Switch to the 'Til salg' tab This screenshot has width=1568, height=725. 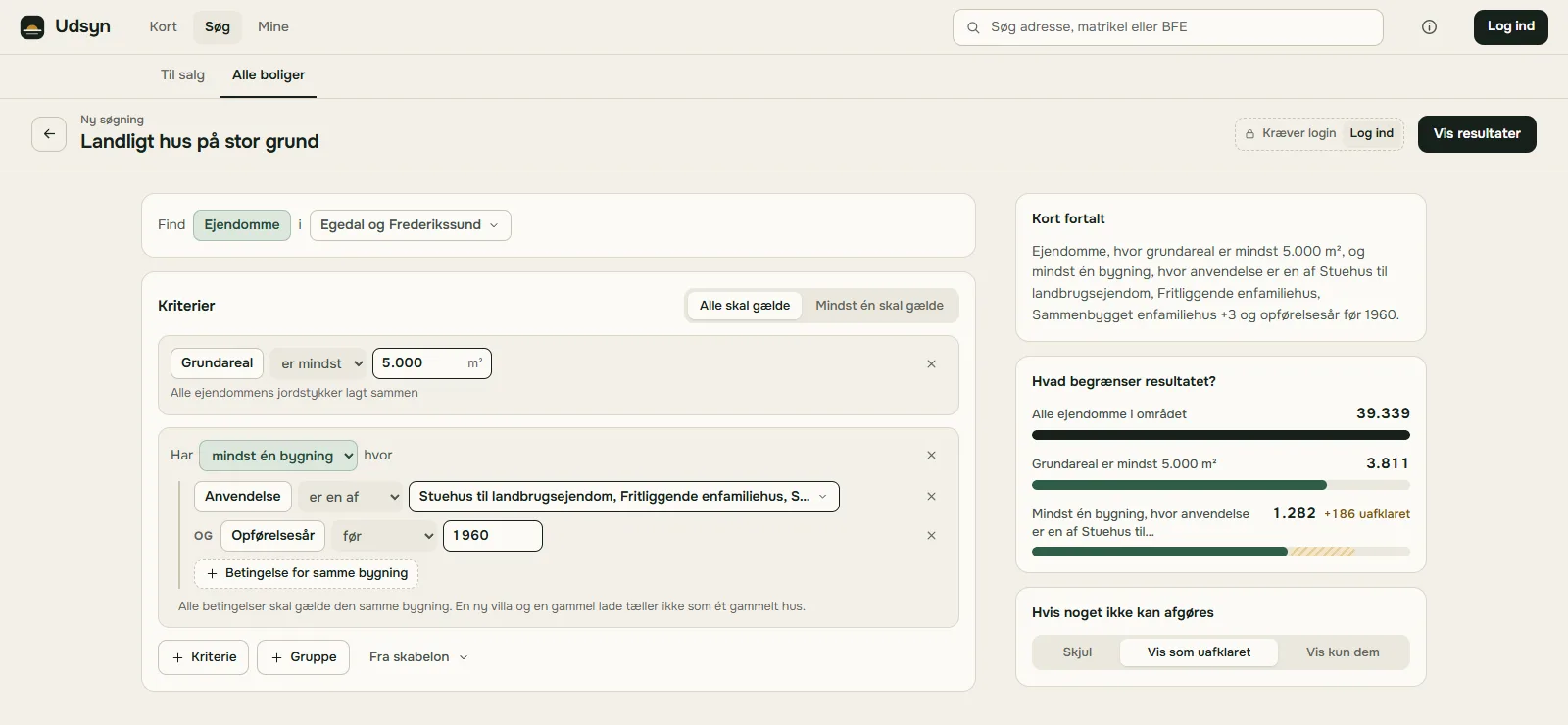click(x=183, y=75)
